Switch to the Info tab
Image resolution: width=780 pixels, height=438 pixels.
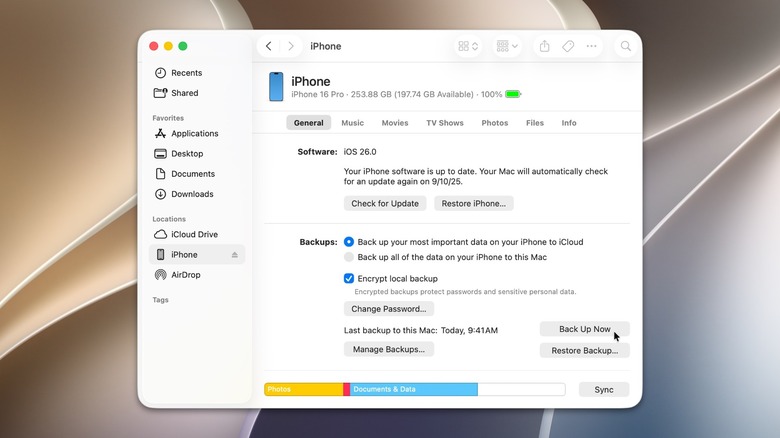pos(569,123)
